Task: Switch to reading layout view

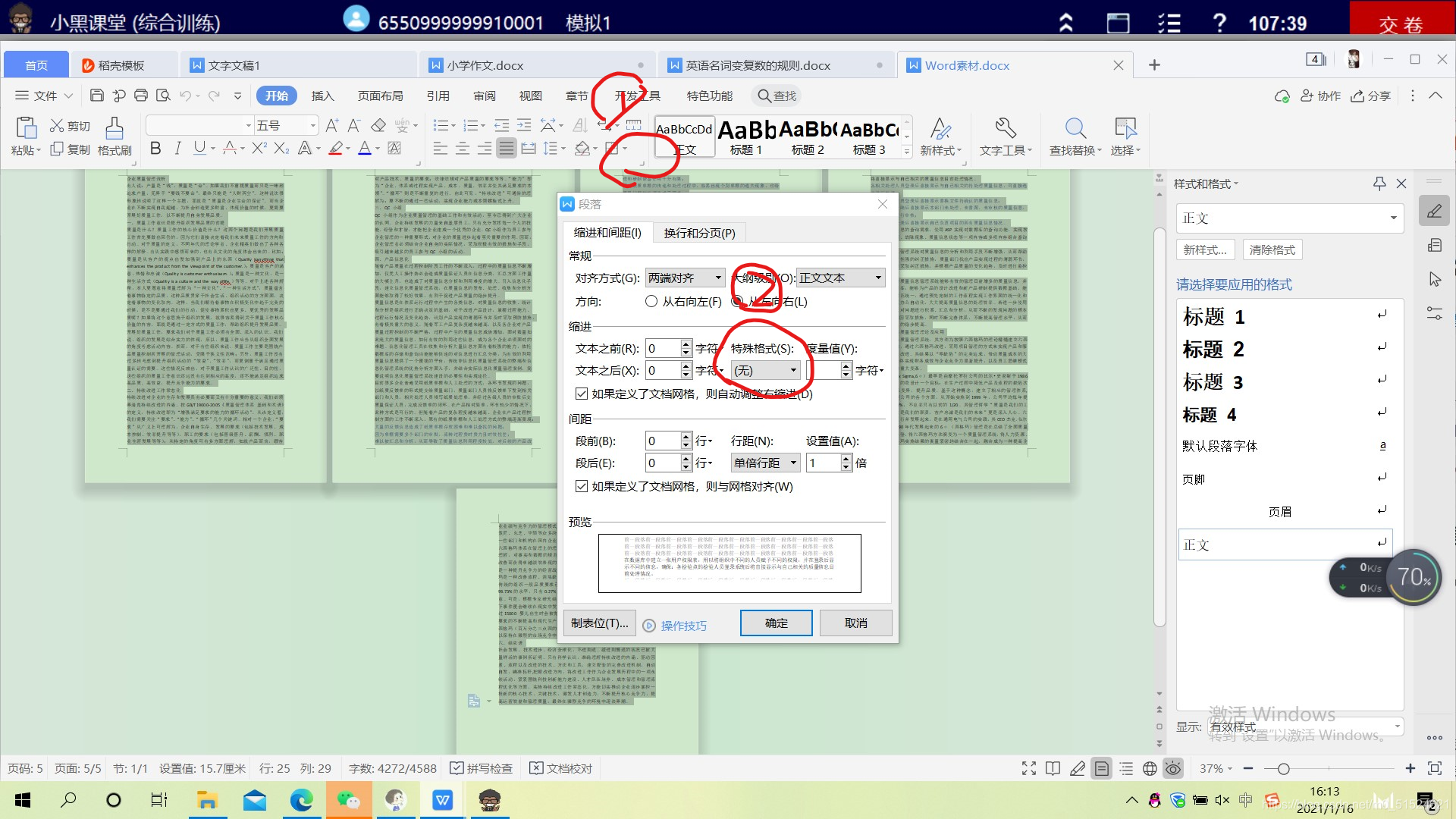Action: click(1053, 768)
